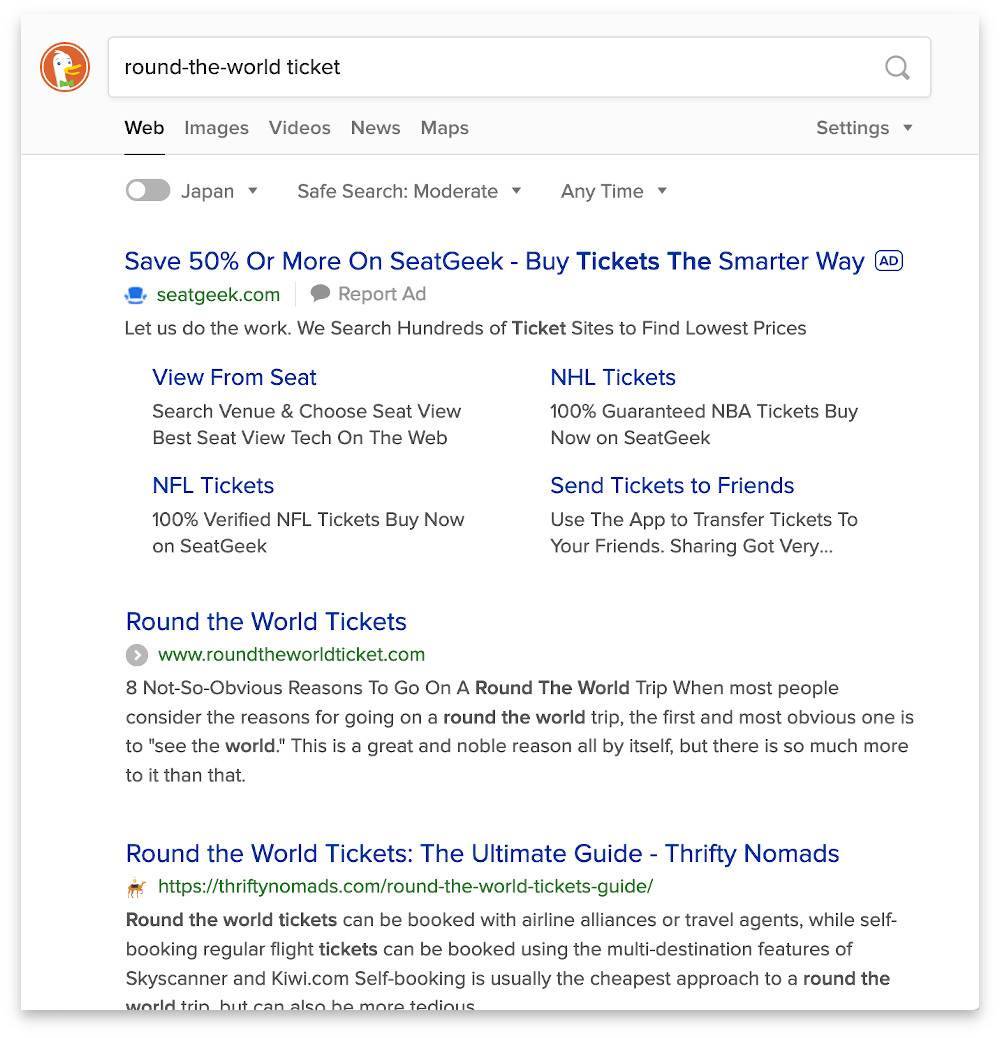Screen dimensions: 1000x1038
Task: Open the Maps tab
Action: click(x=444, y=128)
